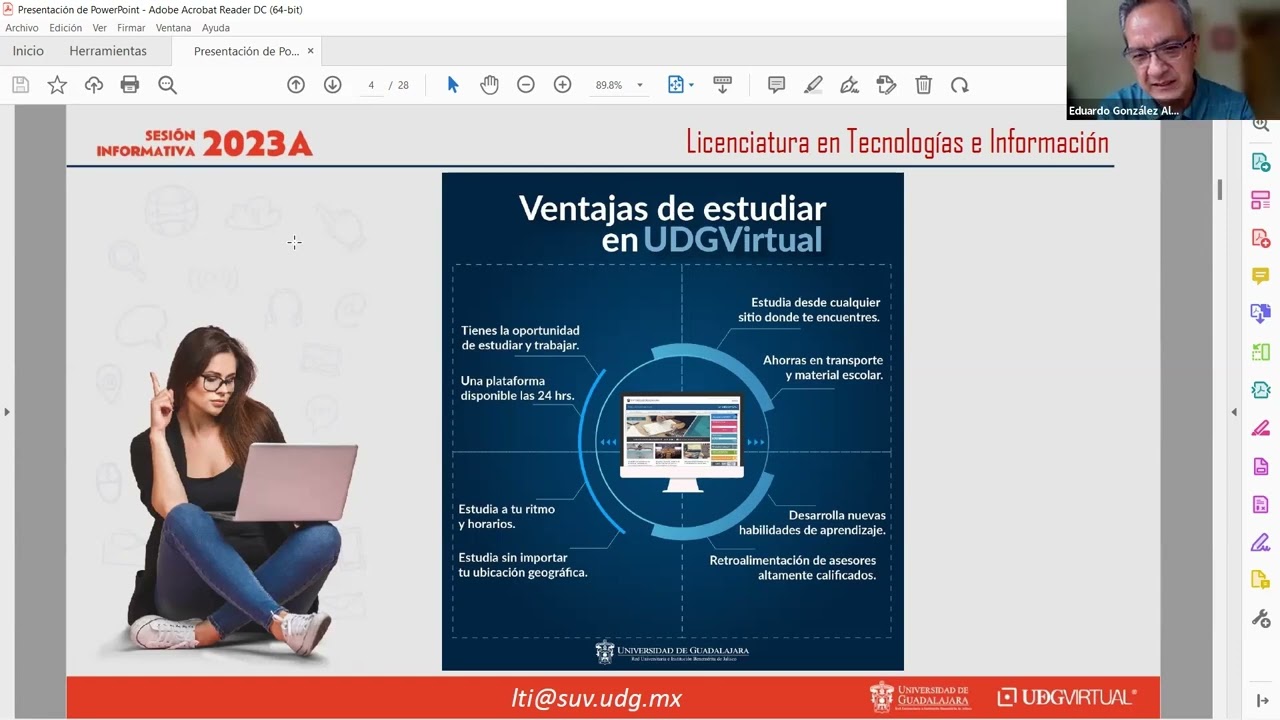The width and height of the screenshot is (1280, 720).
Task: Open yellow Comment tool in right sidebar
Action: tap(1261, 276)
